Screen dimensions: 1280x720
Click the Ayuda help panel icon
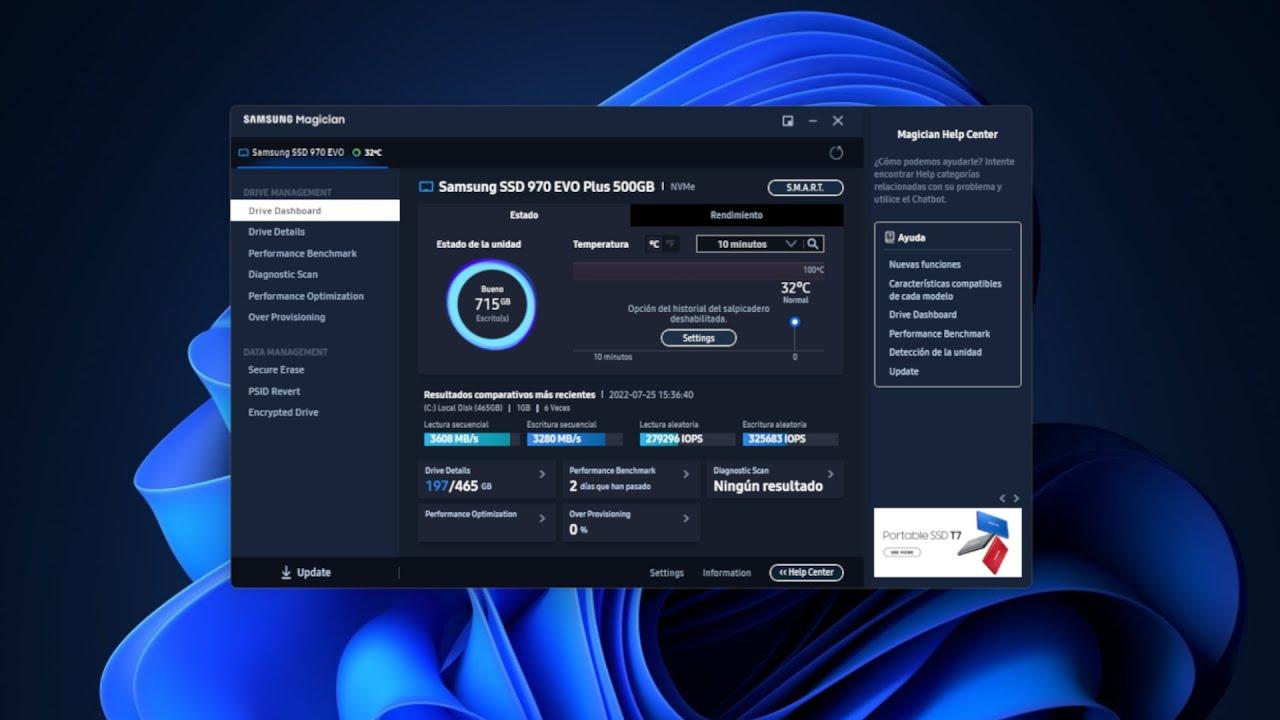[889, 237]
